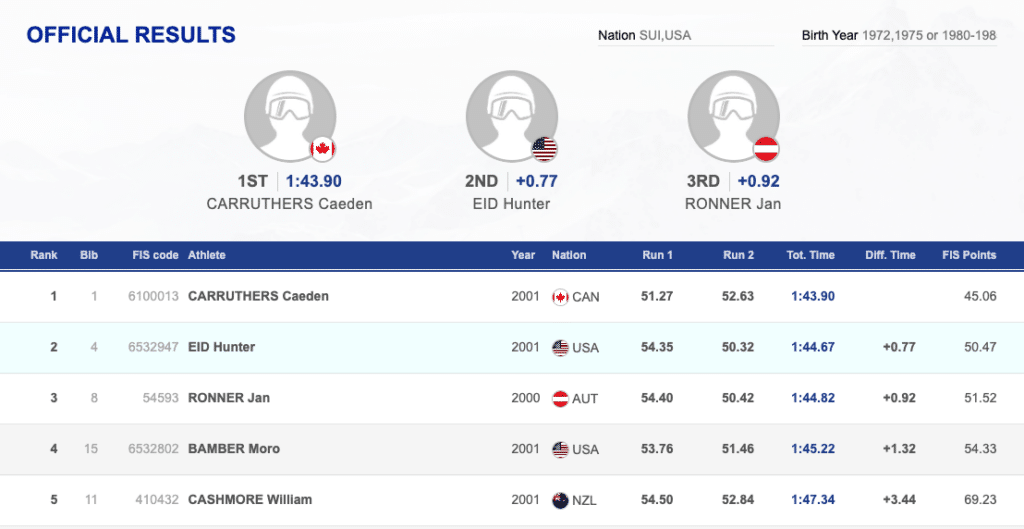1024x529 pixels.
Task: Open BAMBER Moro athlete row link
Action: [234, 449]
